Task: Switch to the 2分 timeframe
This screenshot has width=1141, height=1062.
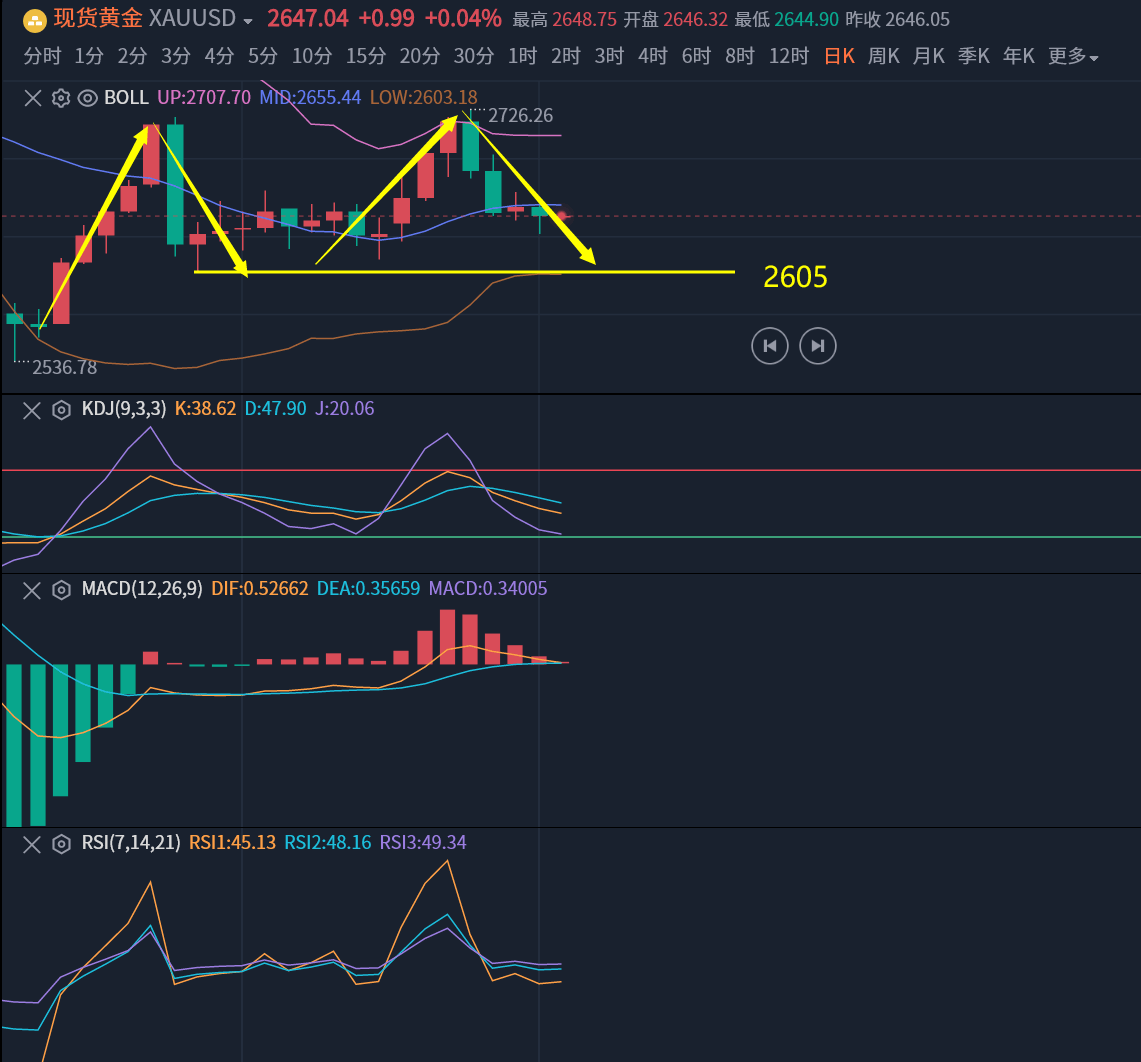Action: pos(132,56)
